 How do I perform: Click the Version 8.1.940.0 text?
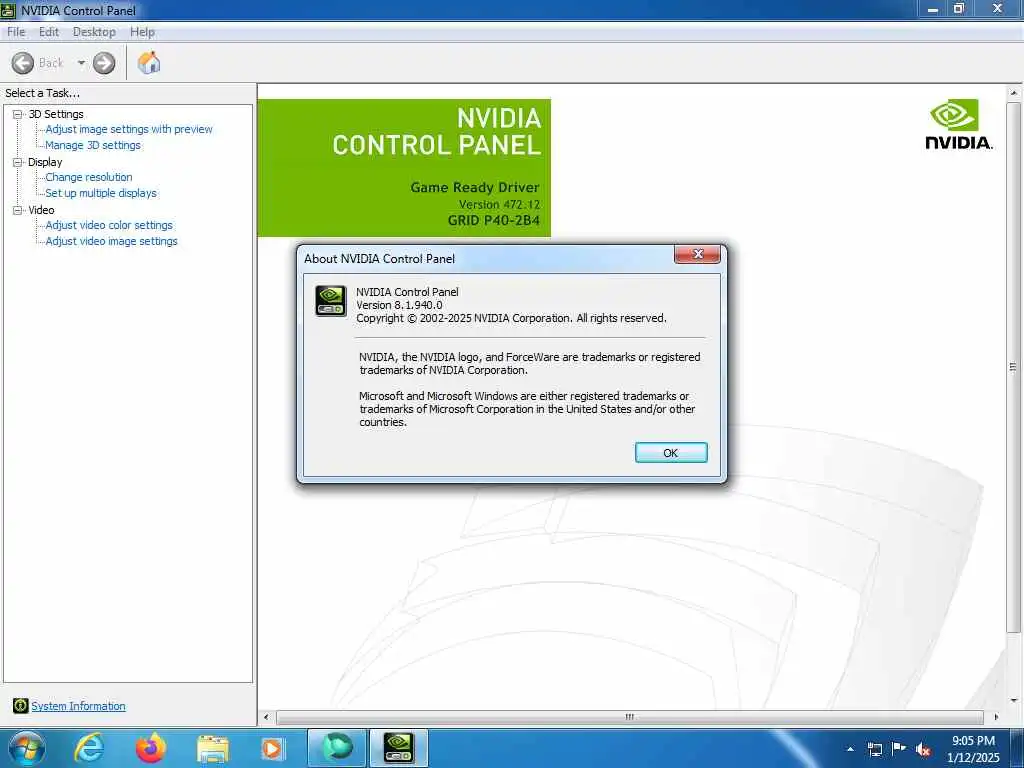pyautogui.click(x=399, y=305)
